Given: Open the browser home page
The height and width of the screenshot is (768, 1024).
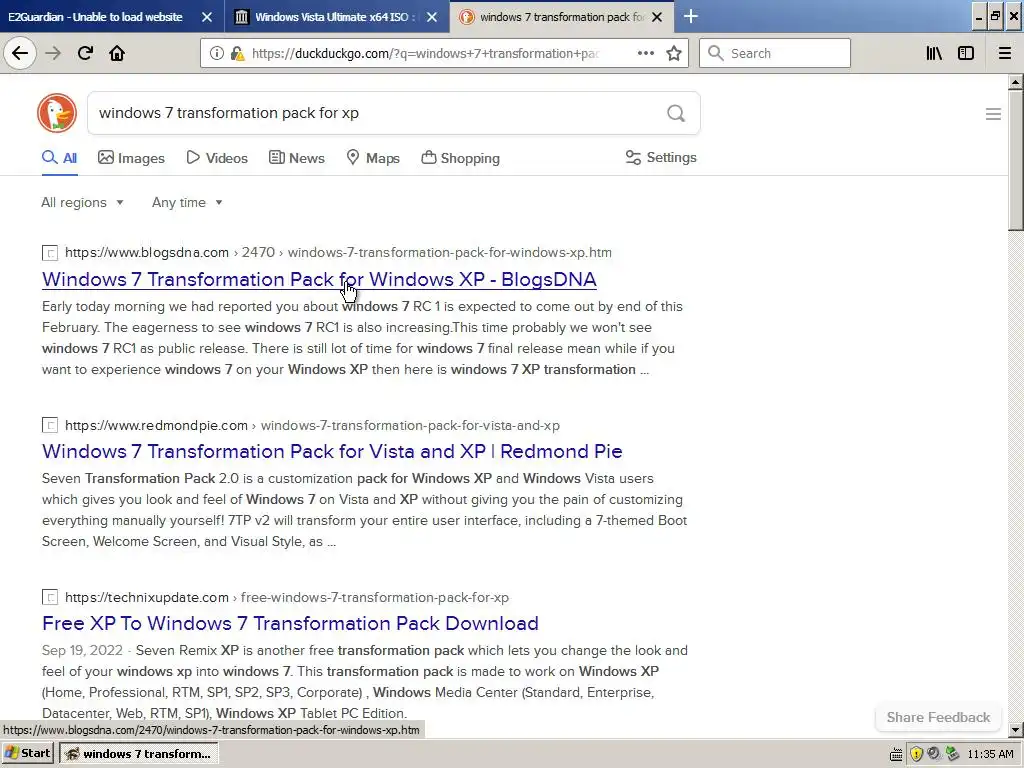Looking at the screenshot, I should (x=117, y=53).
